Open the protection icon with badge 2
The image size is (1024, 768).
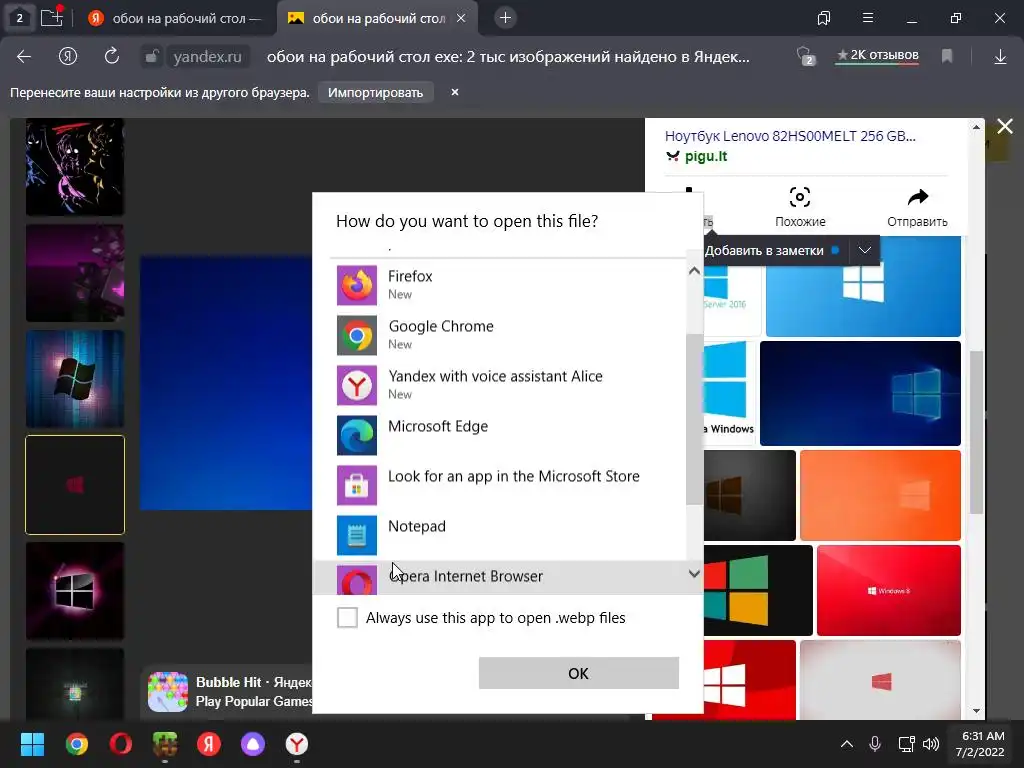(805, 56)
